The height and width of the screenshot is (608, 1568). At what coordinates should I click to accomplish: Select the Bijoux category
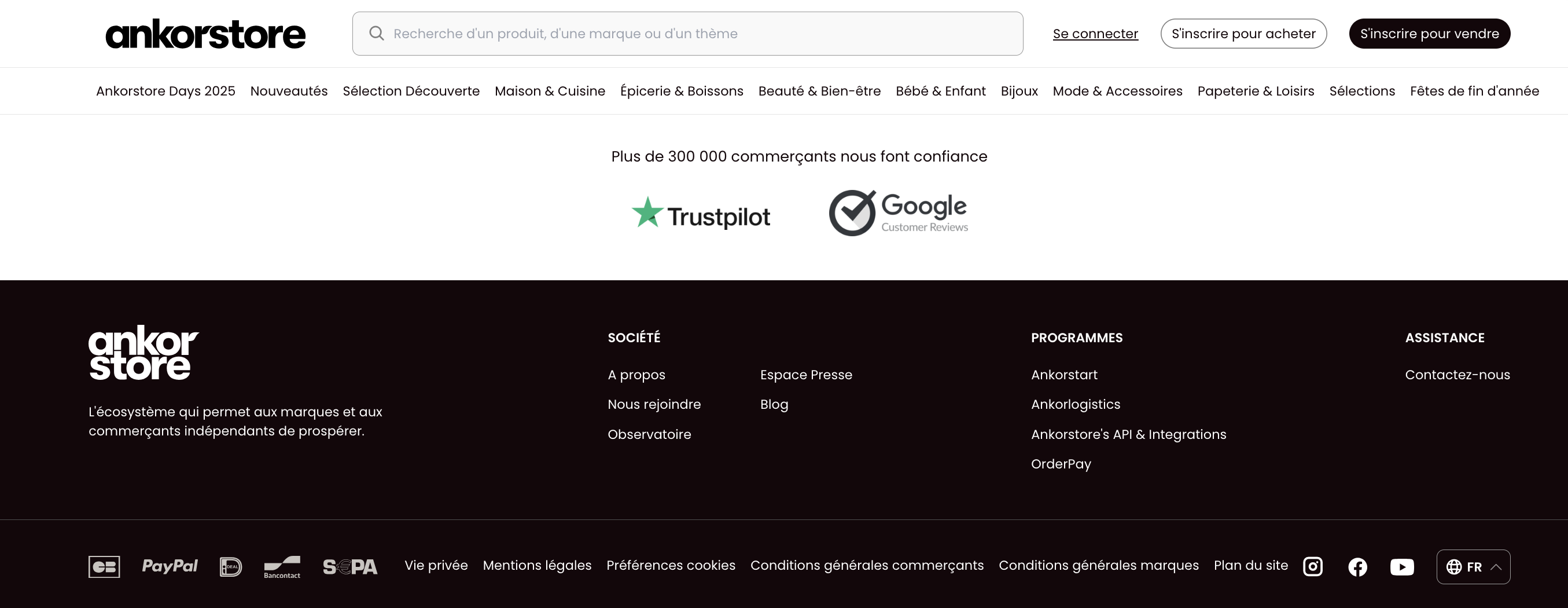1019,91
